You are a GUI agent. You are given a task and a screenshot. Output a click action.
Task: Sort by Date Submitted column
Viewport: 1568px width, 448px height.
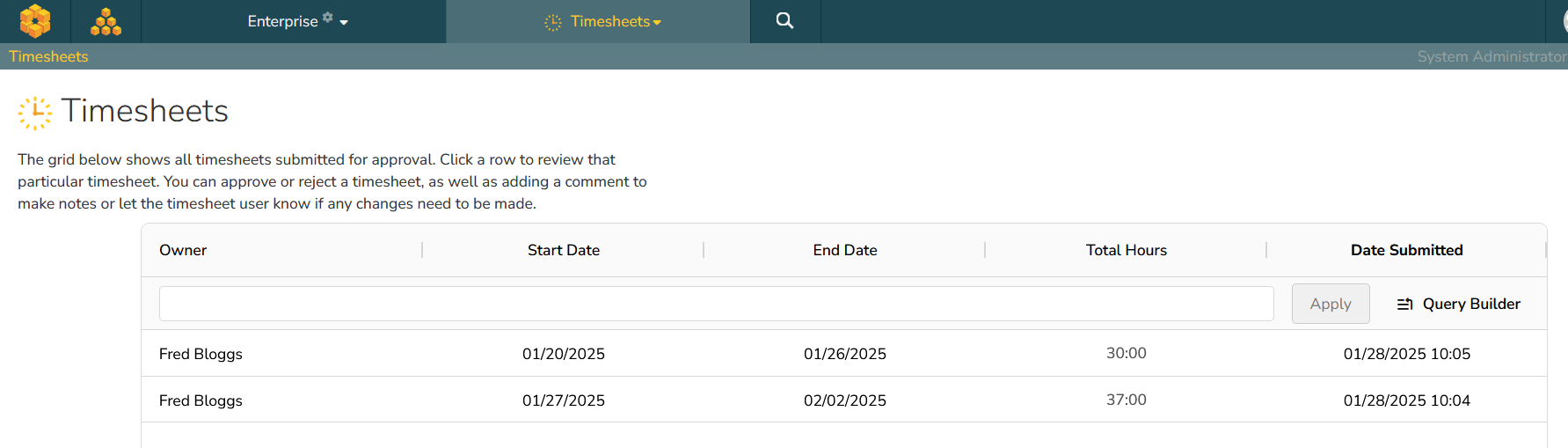point(1406,250)
